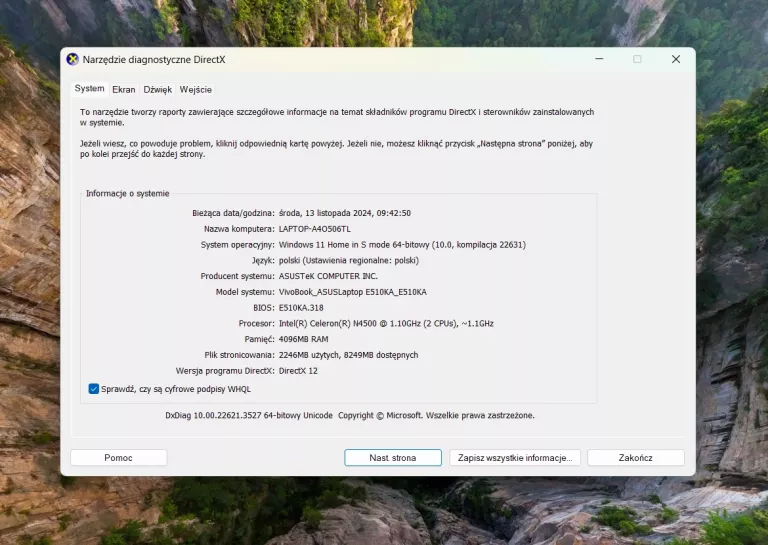Minimize the DirectX diagnostic window

click(x=599, y=59)
